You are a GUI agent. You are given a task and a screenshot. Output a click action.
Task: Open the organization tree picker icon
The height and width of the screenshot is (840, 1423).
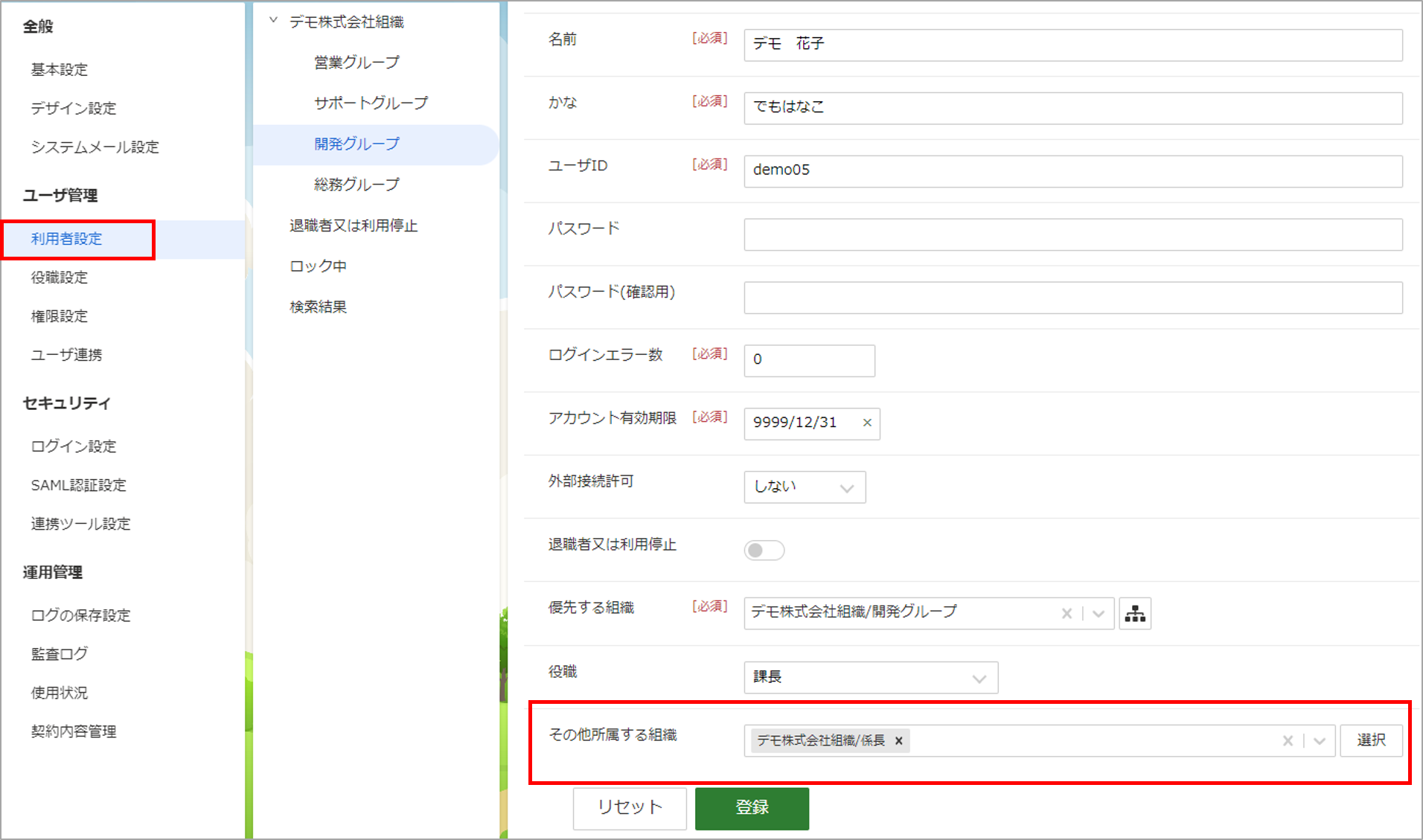[1135, 614]
